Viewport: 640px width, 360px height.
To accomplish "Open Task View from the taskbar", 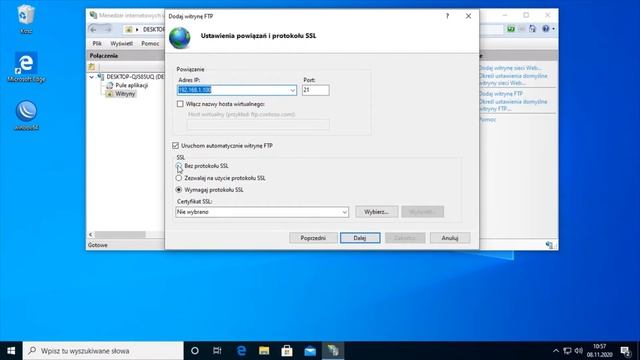I will [x=217, y=351].
